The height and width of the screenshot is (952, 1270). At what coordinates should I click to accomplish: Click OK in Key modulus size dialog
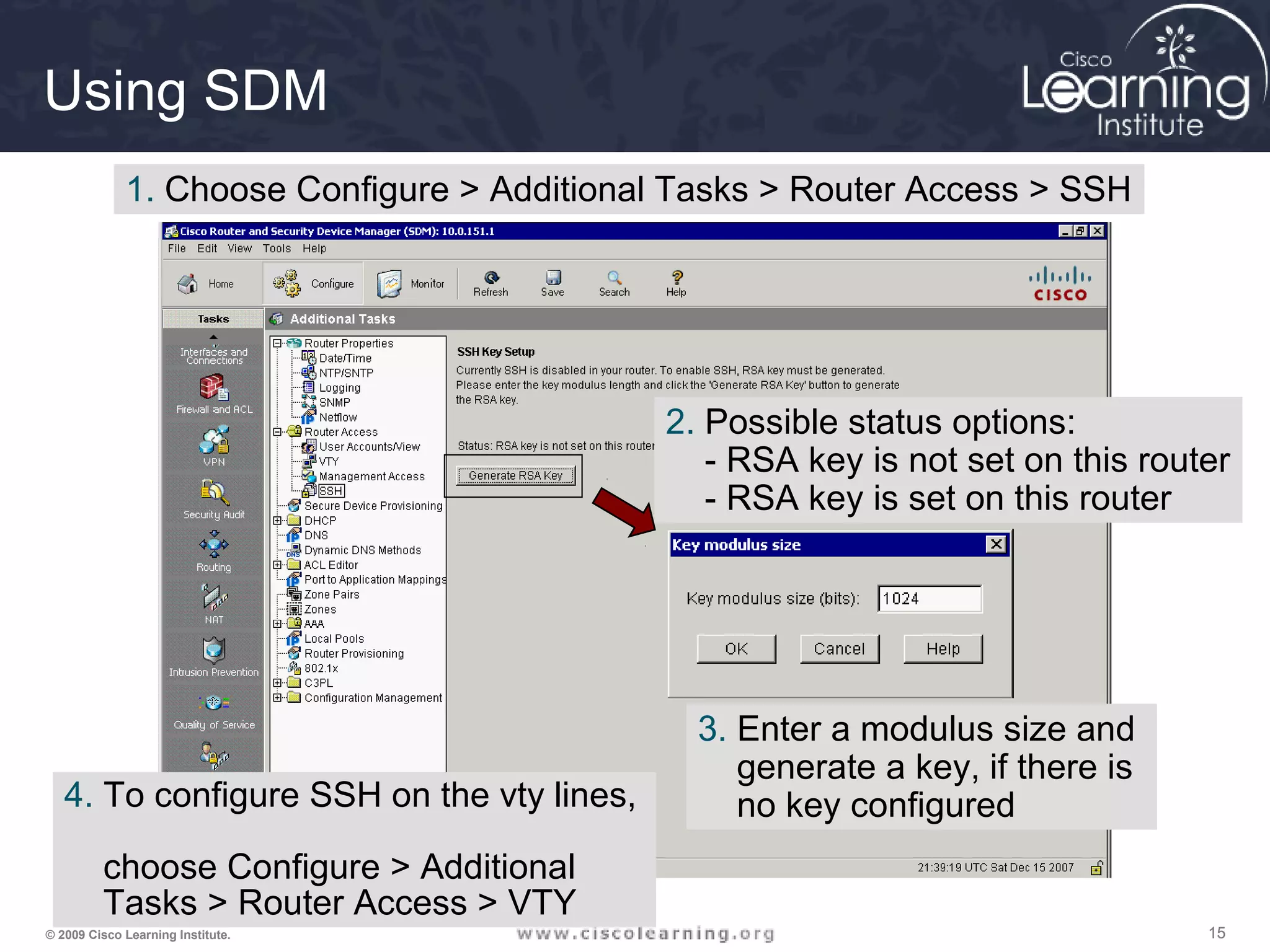point(736,649)
